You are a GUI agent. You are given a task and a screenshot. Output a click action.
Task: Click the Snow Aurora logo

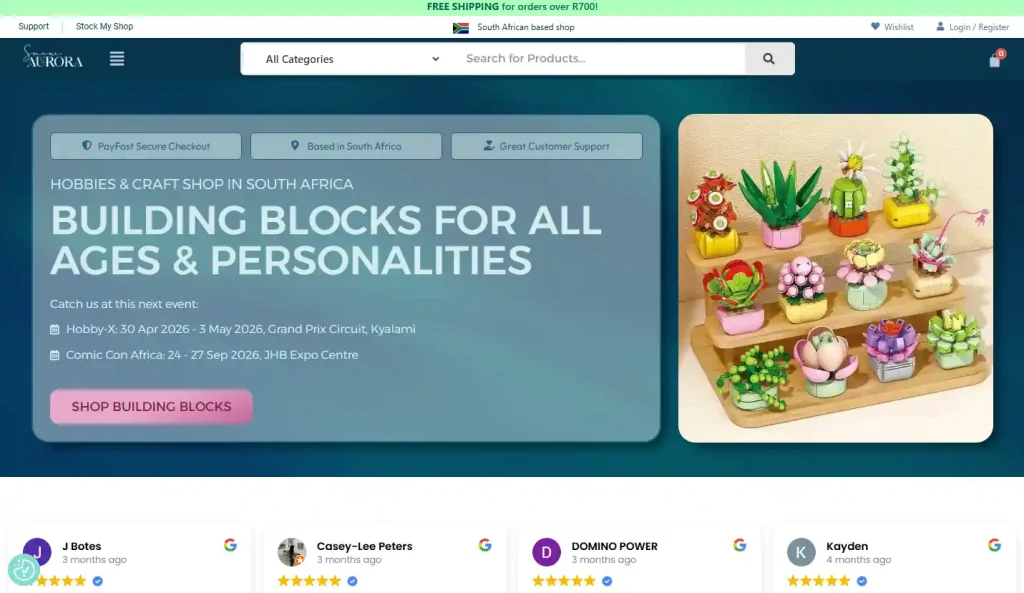point(53,57)
